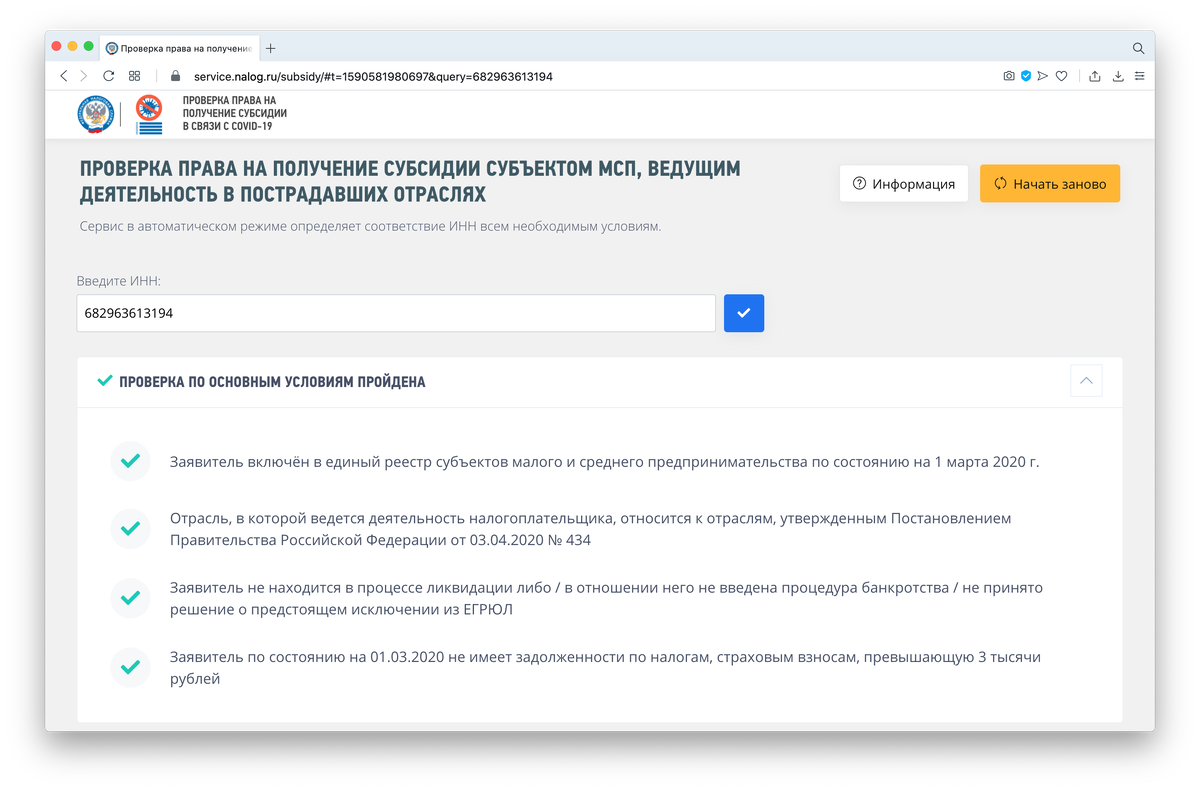Screen dimensions: 1200x791
Task: Open downloads via the download arrow icon
Action: 1117,75
